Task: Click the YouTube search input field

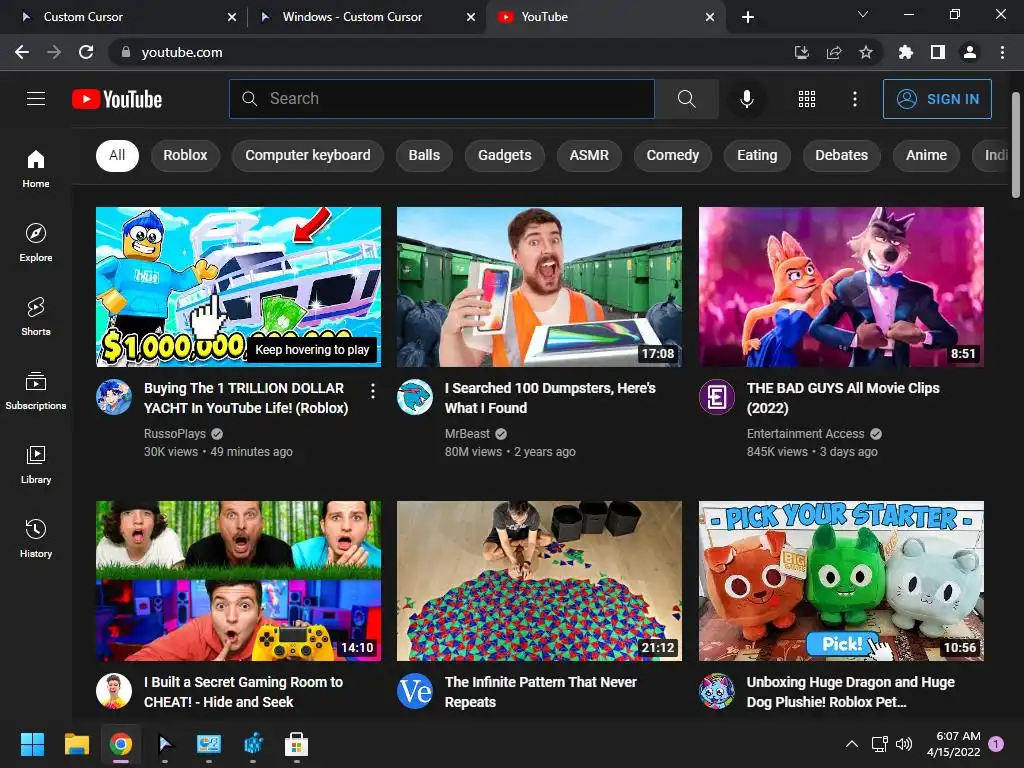Action: pyautogui.click(x=441, y=99)
